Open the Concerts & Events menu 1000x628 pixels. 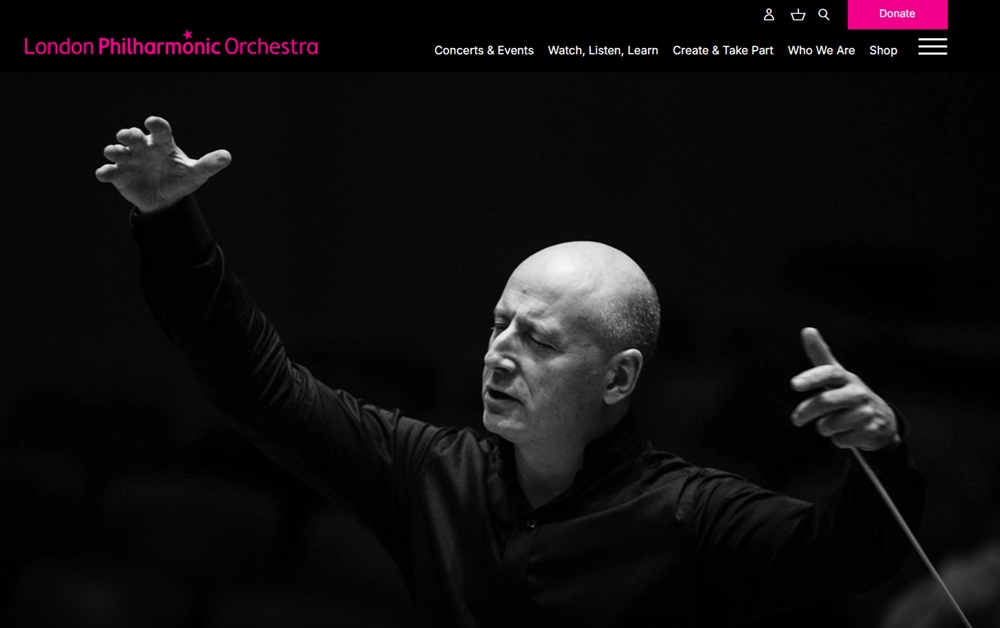tap(483, 50)
